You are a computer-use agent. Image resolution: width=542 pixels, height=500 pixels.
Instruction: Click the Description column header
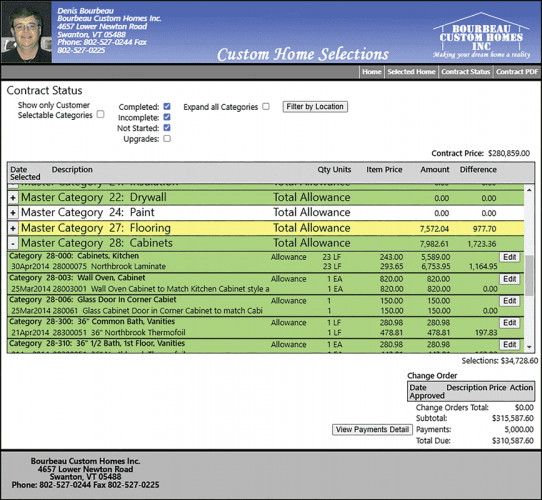(72, 169)
